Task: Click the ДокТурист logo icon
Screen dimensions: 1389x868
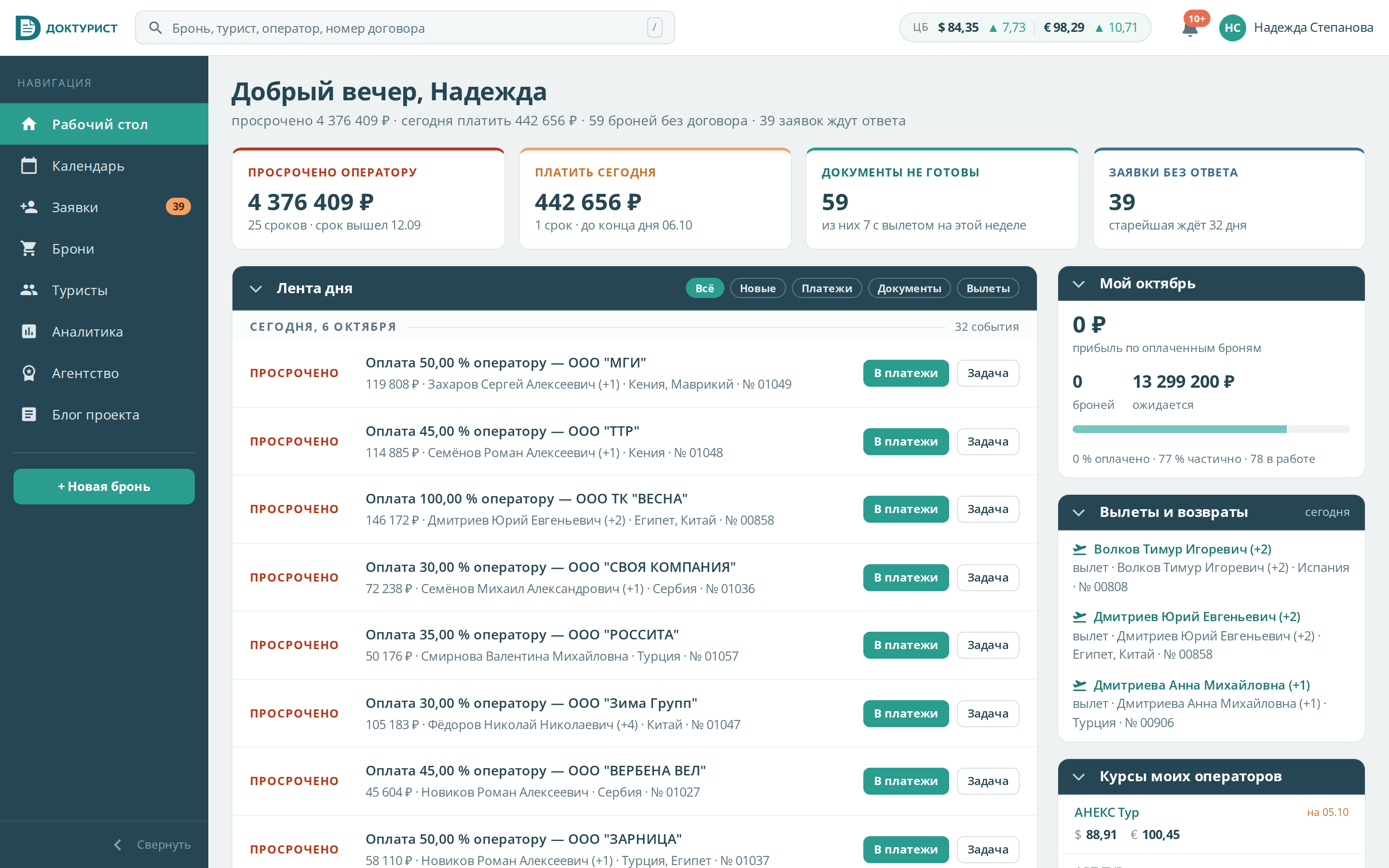Action: 27,27
